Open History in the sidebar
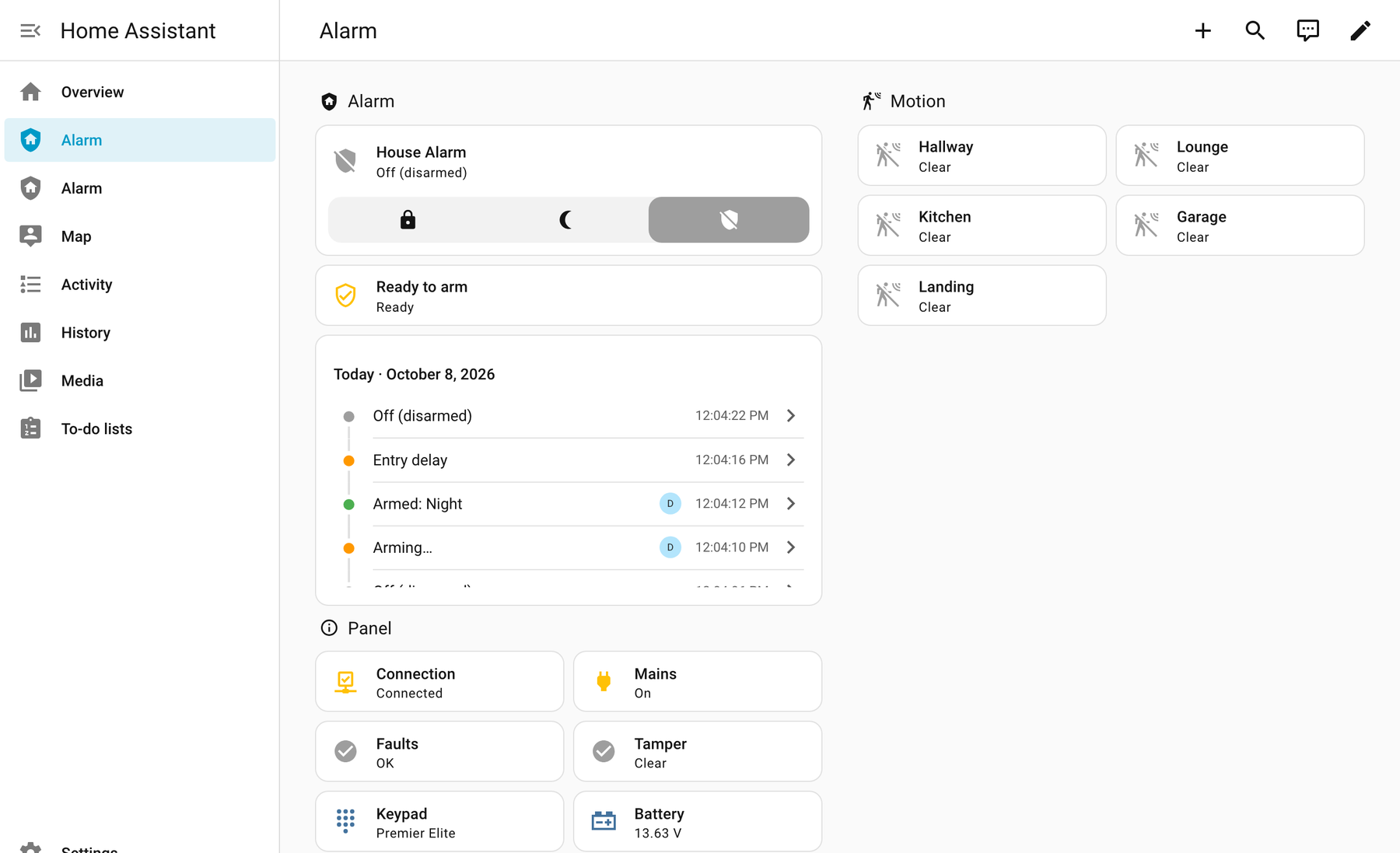The image size is (1400, 853). click(x=140, y=333)
